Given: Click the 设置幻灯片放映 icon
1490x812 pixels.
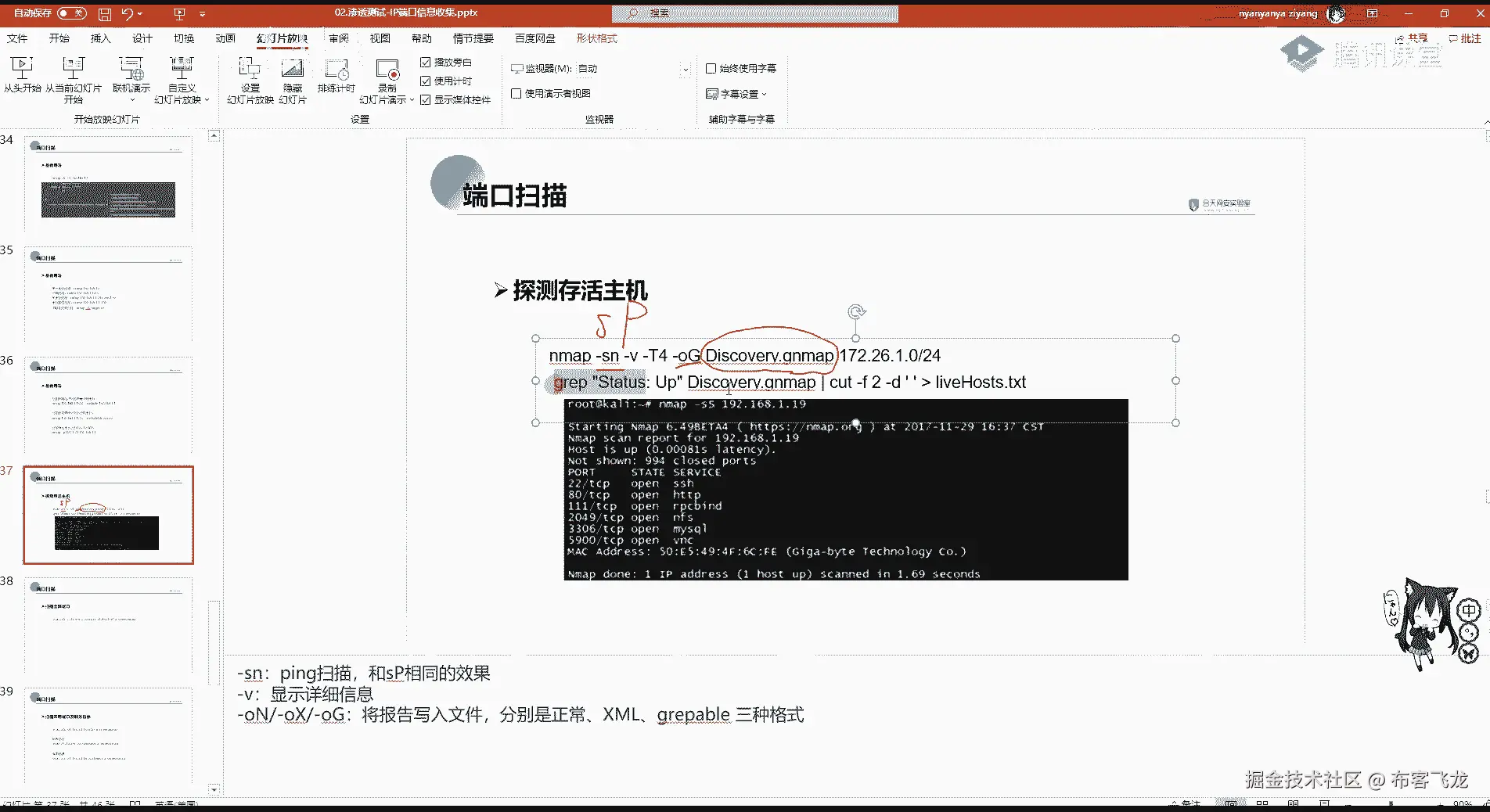Looking at the screenshot, I should (x=250, y=69).
